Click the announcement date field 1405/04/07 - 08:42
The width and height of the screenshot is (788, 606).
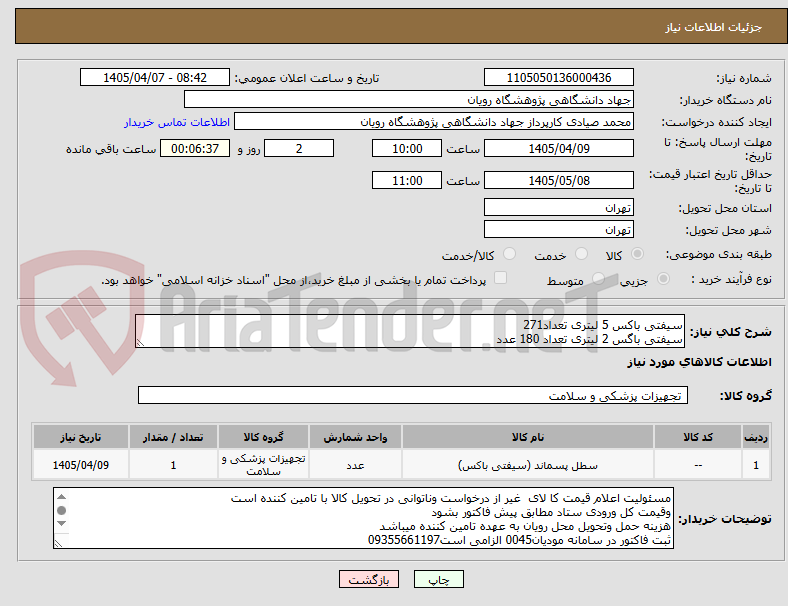[155, 77]
